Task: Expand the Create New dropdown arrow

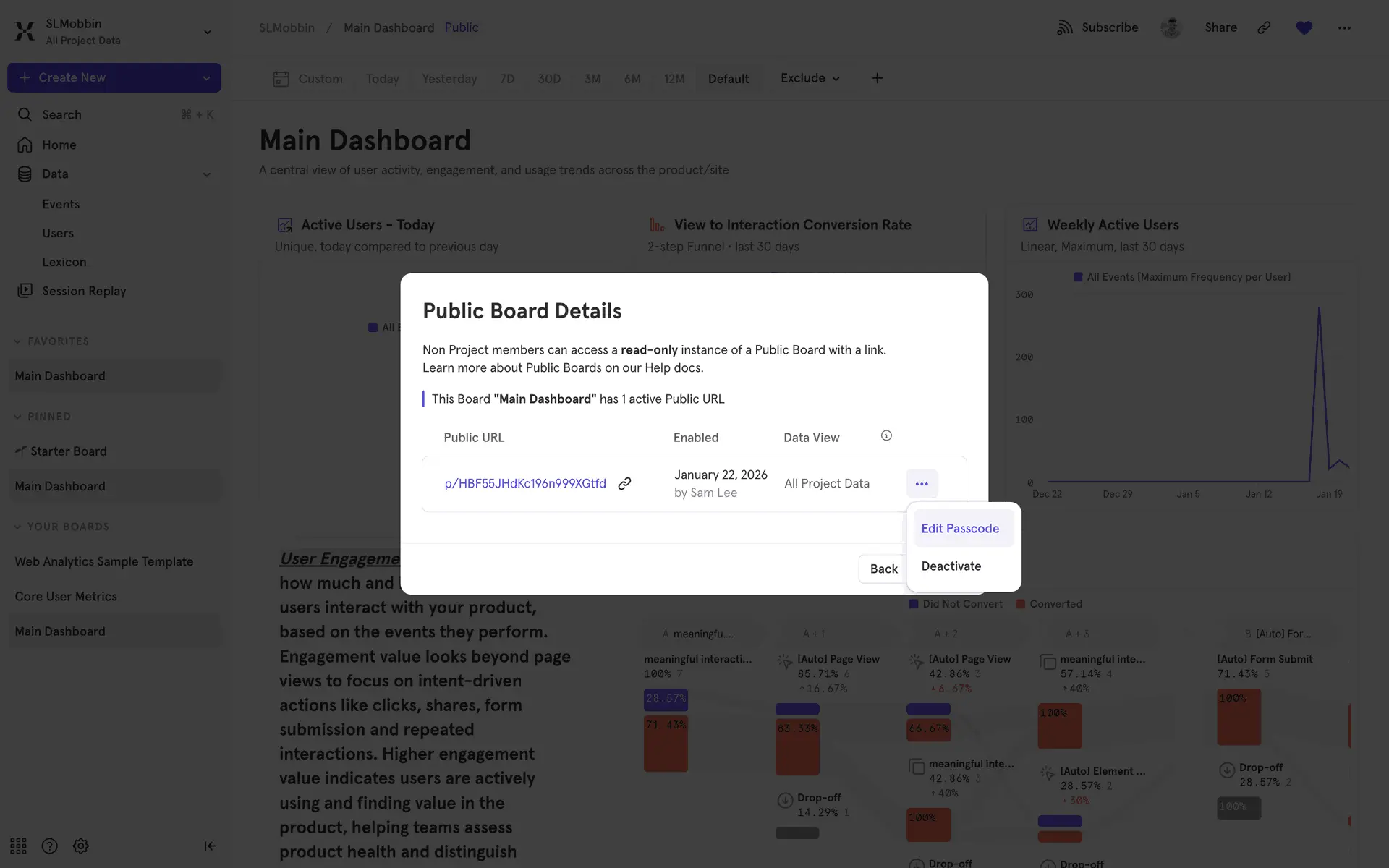Action: [206, 78]
